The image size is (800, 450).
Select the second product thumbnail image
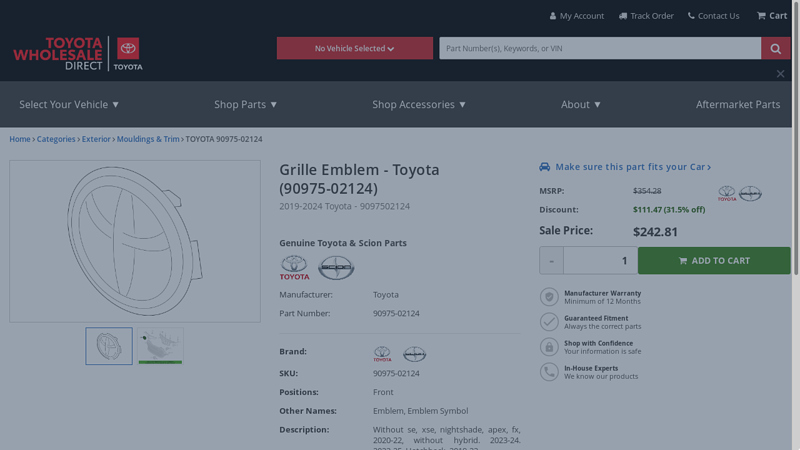click(x=160, y=346)
